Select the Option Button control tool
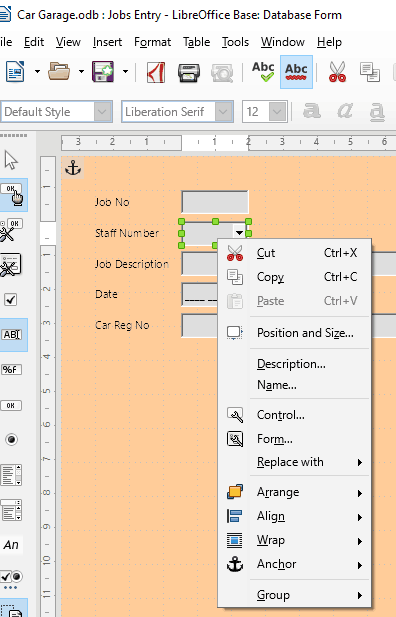The height and width of the screenshot is (617, 396). click(11, 439)
